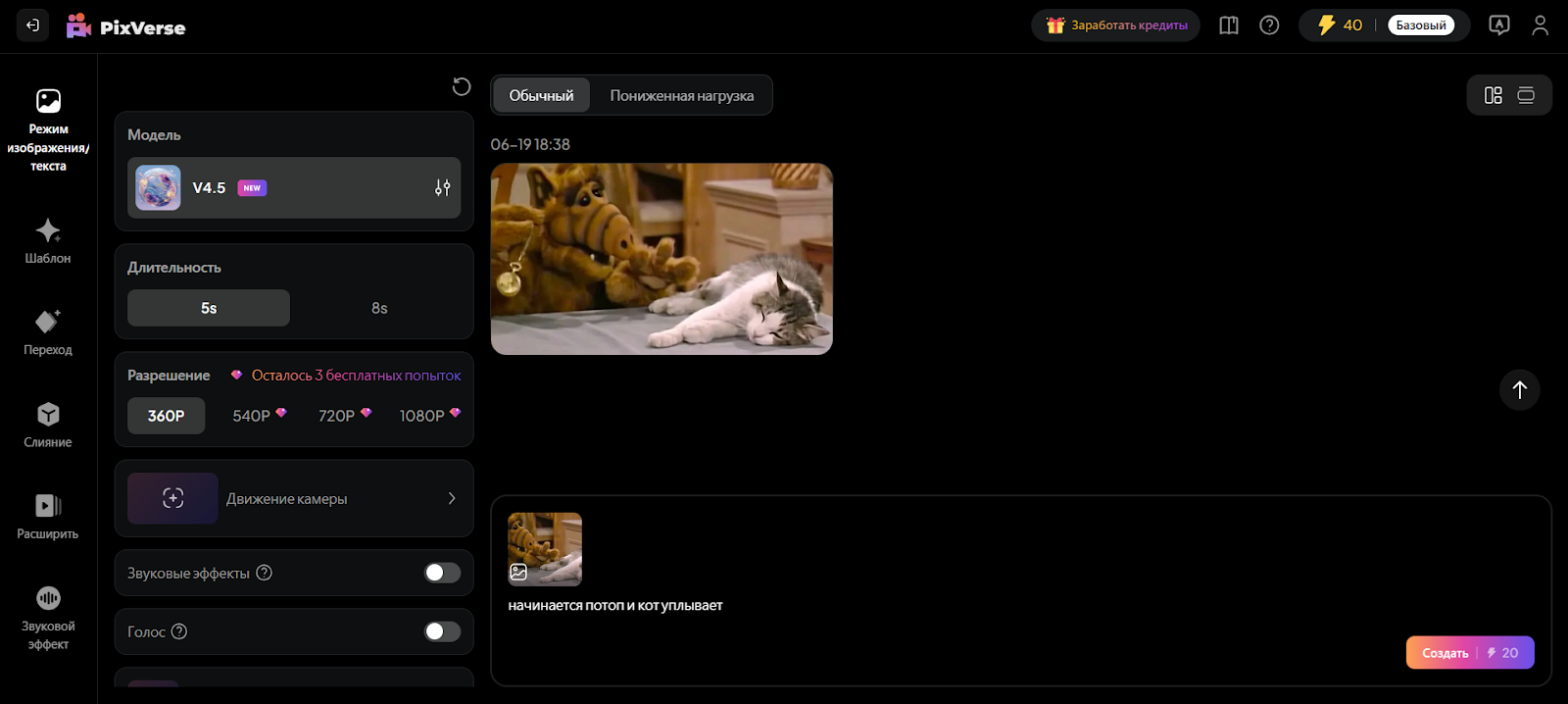
Task: Click the Звуковые эффекты help icon
Action: [x=265, y=573]
